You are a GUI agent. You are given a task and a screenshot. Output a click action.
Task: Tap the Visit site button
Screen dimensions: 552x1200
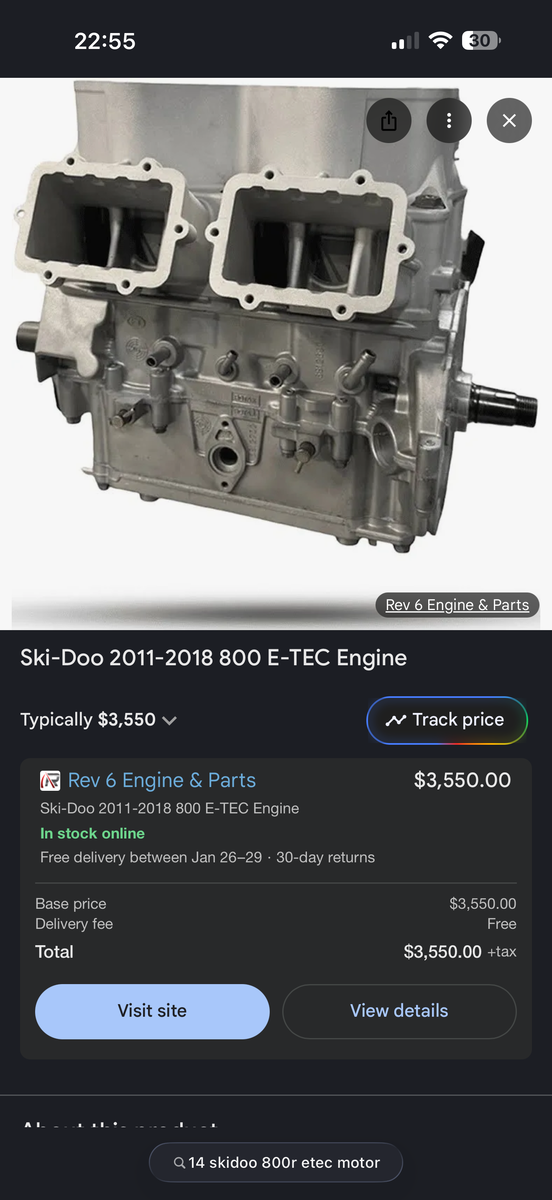[152, 1011]
